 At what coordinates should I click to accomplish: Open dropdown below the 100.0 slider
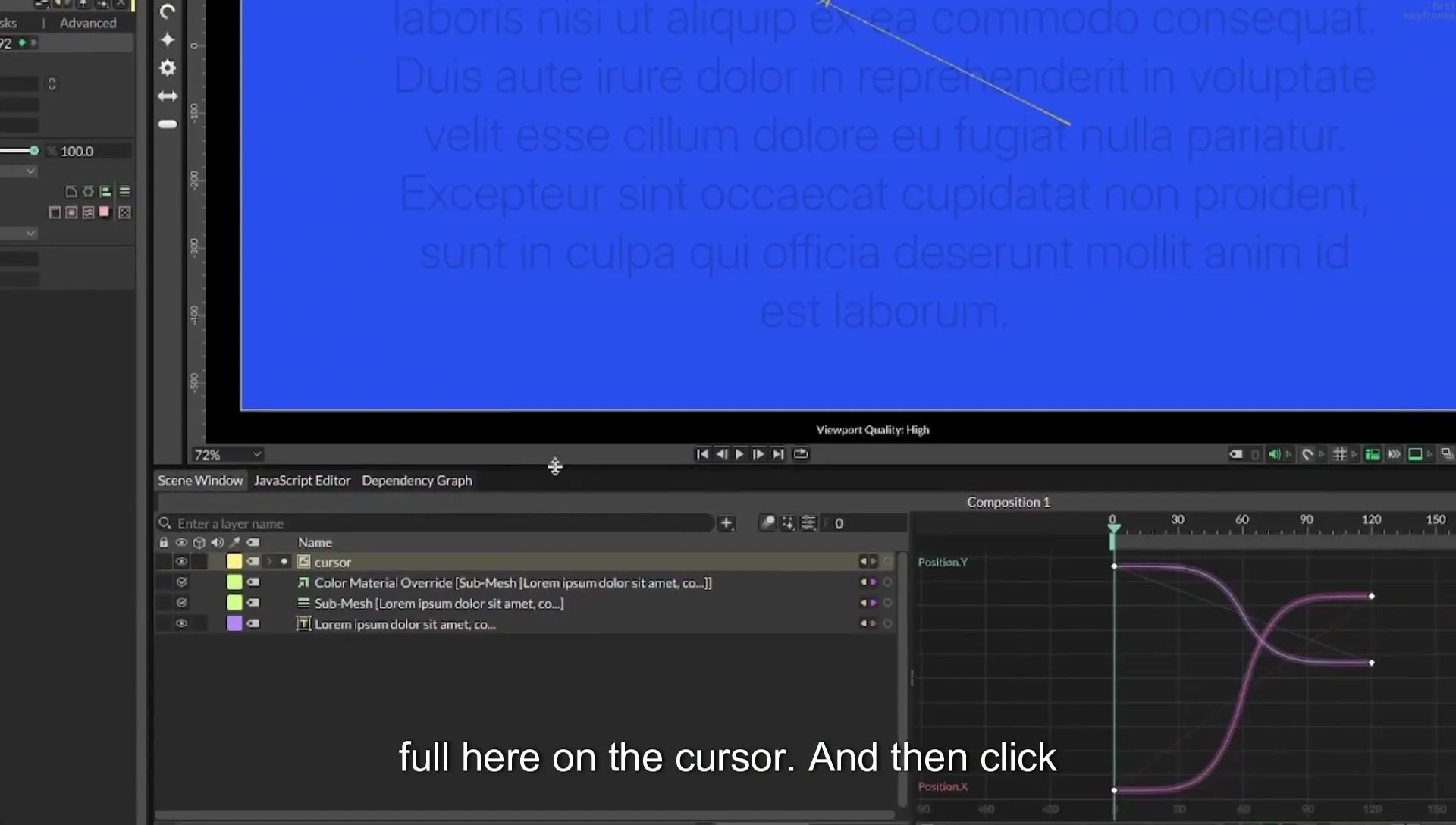coord(19,171)
